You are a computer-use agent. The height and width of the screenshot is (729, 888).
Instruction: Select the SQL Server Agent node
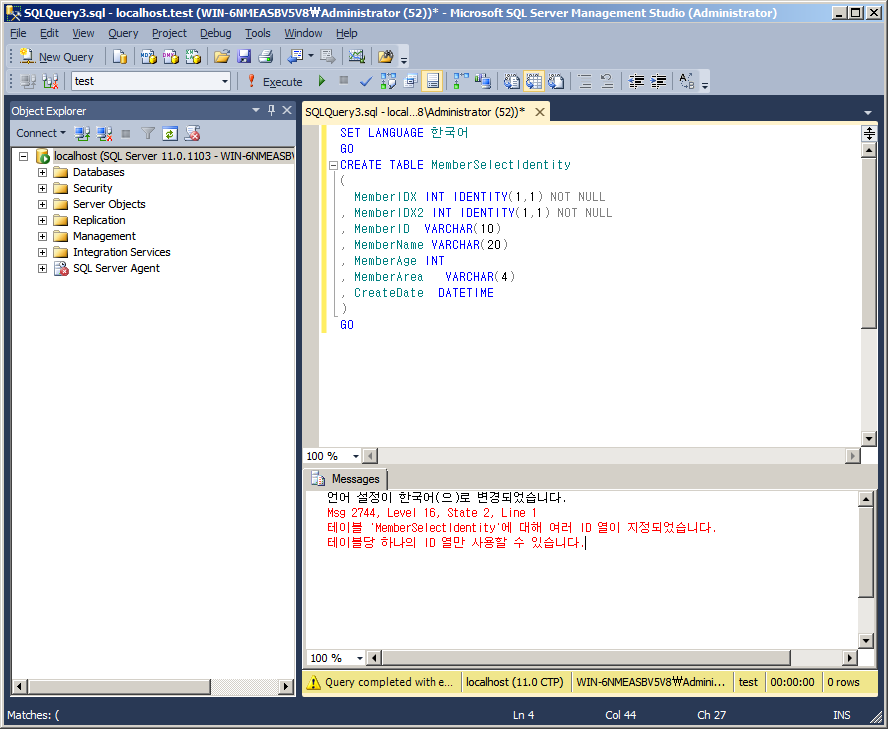point(116,268)
